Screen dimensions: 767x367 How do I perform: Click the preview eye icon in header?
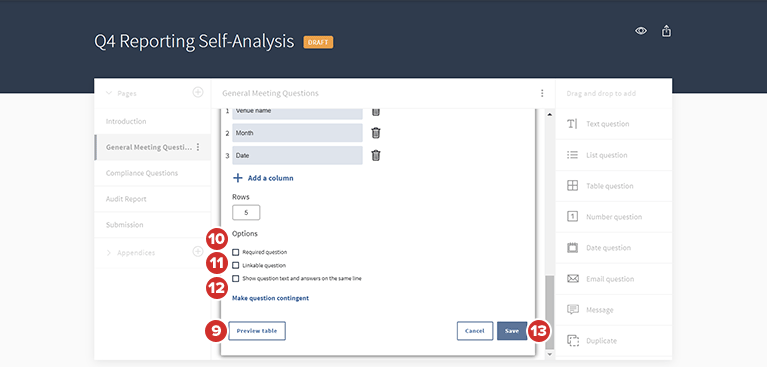point(641,31)
